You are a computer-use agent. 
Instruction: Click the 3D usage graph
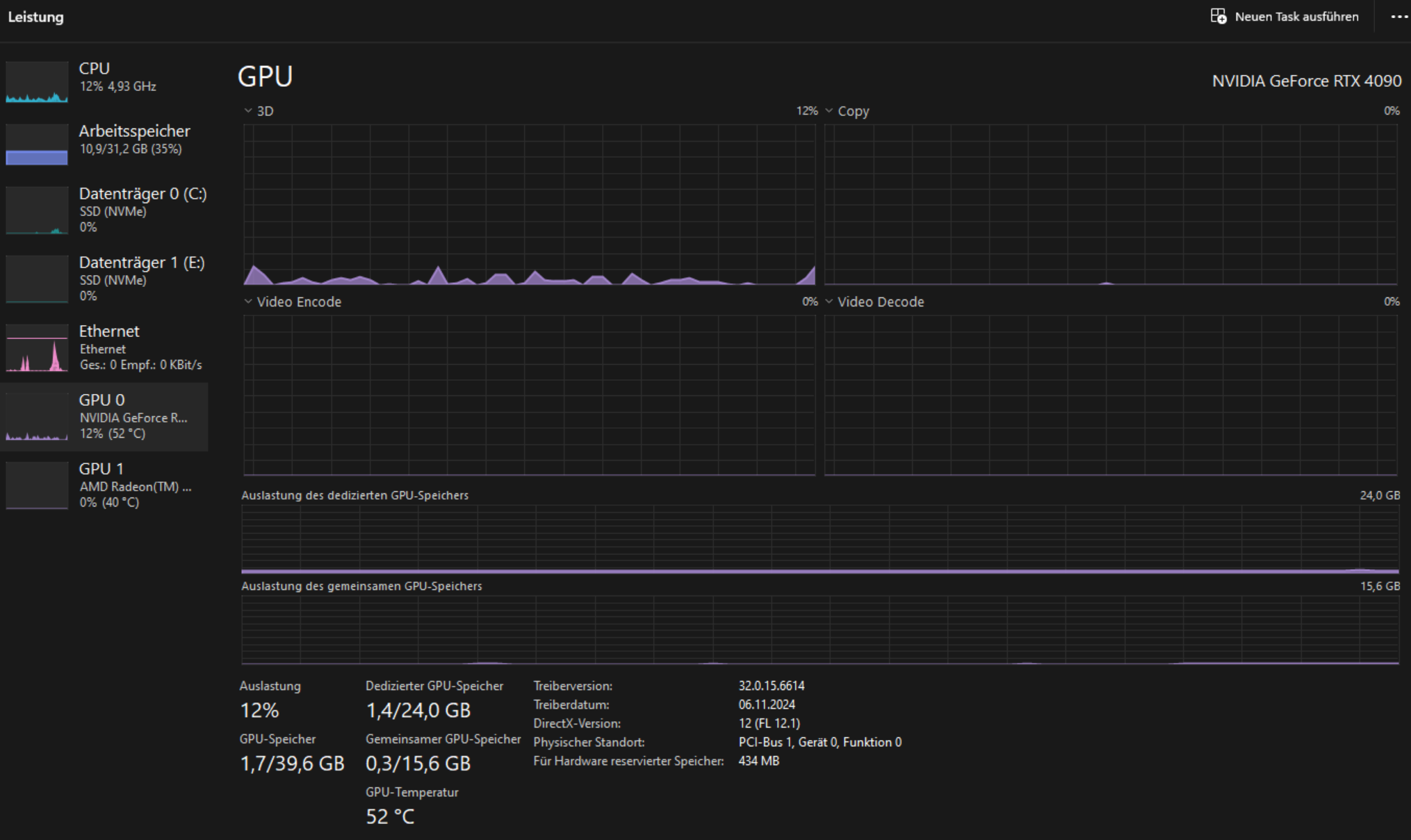529,205
